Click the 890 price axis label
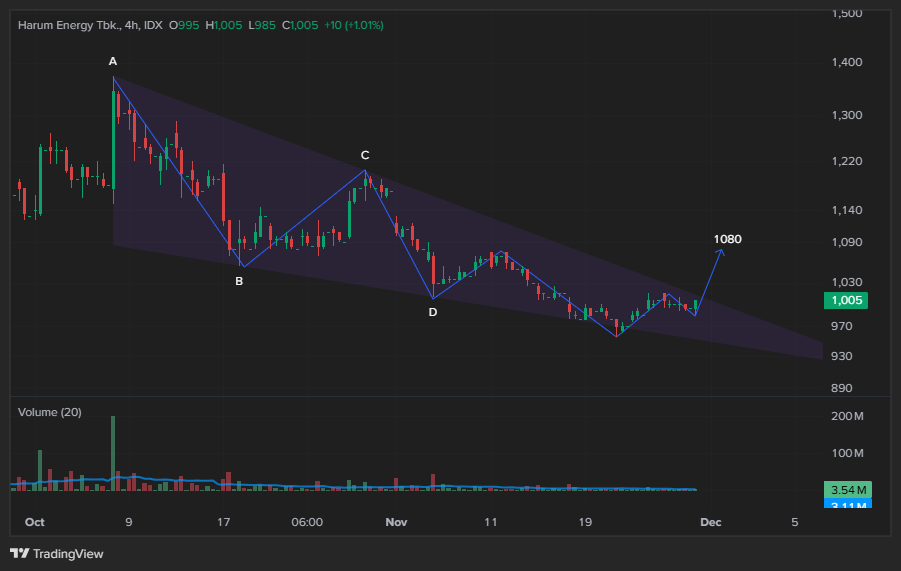This screenshot has height=571, width=901. 842,388
